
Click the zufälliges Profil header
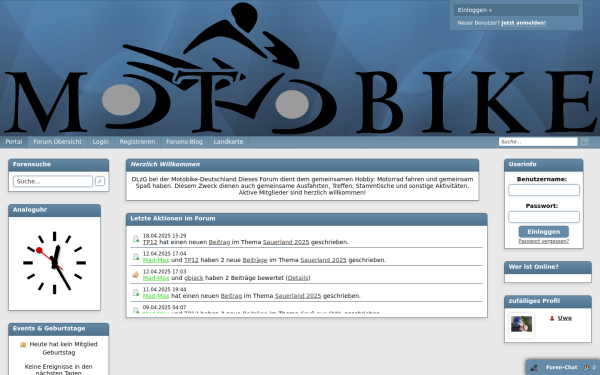(548, 302)
